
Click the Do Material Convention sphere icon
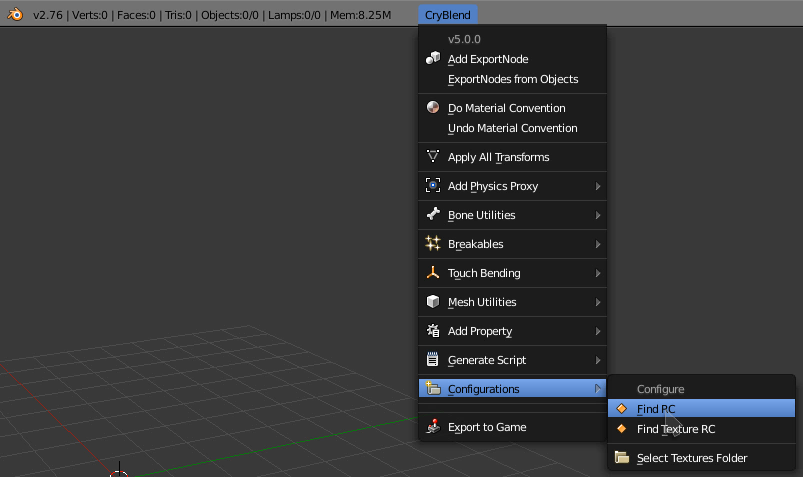(433, 107)
